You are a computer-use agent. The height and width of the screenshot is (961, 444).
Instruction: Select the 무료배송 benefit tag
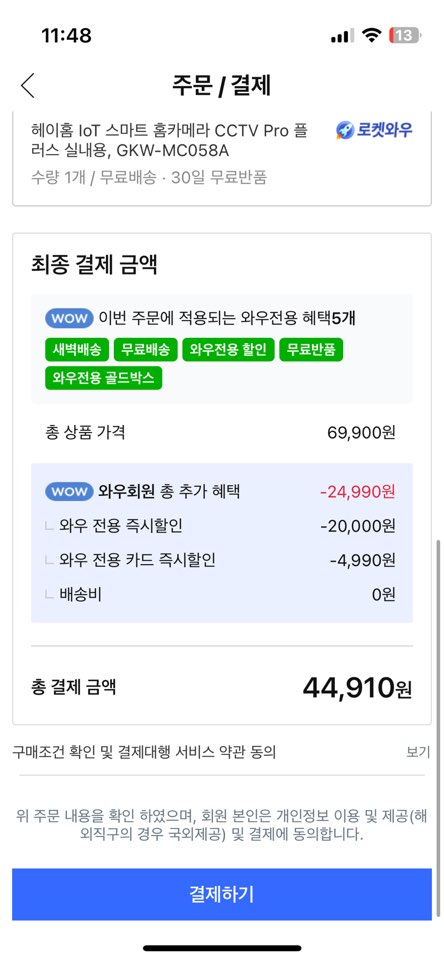(145, 350)
